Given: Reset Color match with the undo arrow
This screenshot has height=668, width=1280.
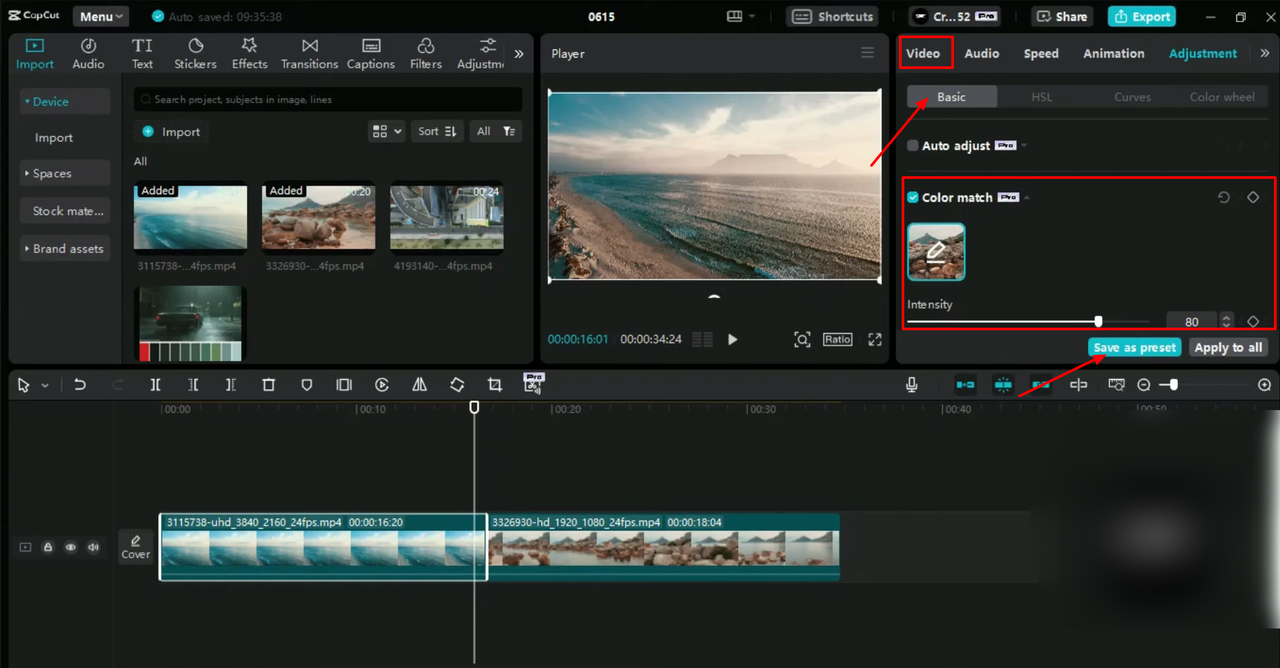Looking at the screenshot, I should coord(1224,198).
